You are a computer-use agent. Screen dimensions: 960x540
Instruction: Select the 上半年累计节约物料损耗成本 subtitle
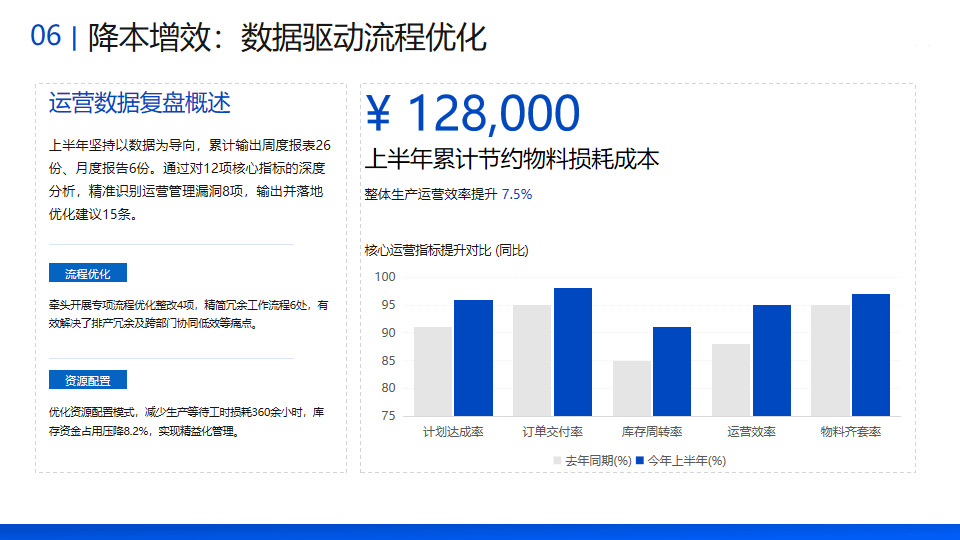coord(512,159)
